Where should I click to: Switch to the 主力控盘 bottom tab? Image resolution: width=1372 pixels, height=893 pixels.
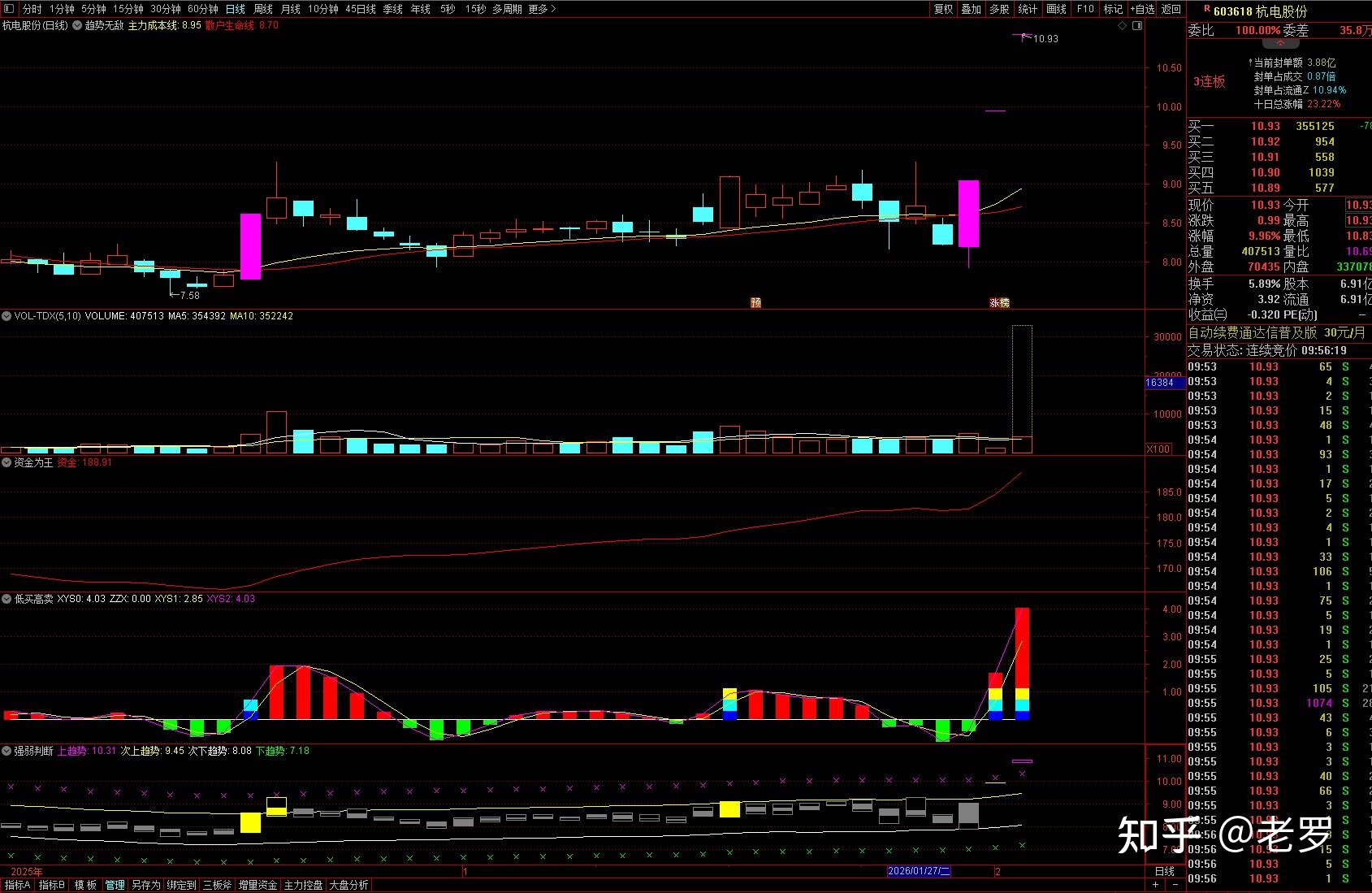(303, 885)
